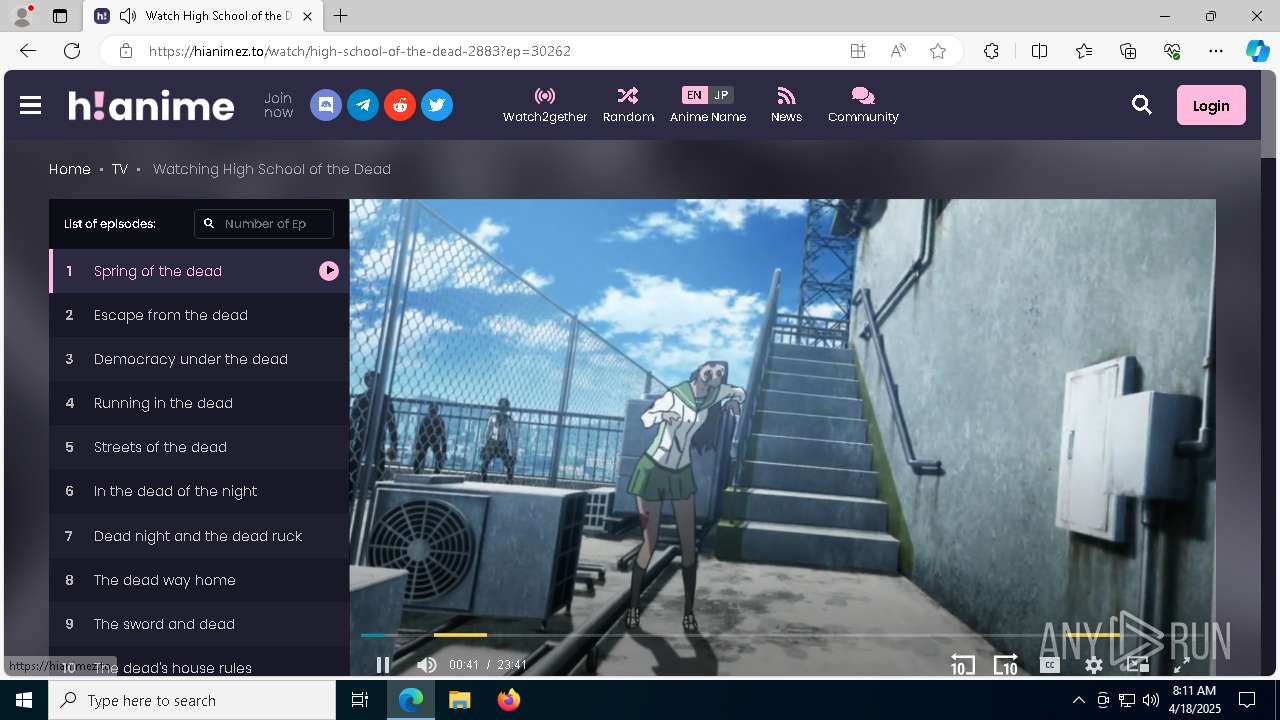Image resolution: width=1280 pixels, height=720 pixels.
Task: Seek on the video progress bar
Action: click(782, 635)
